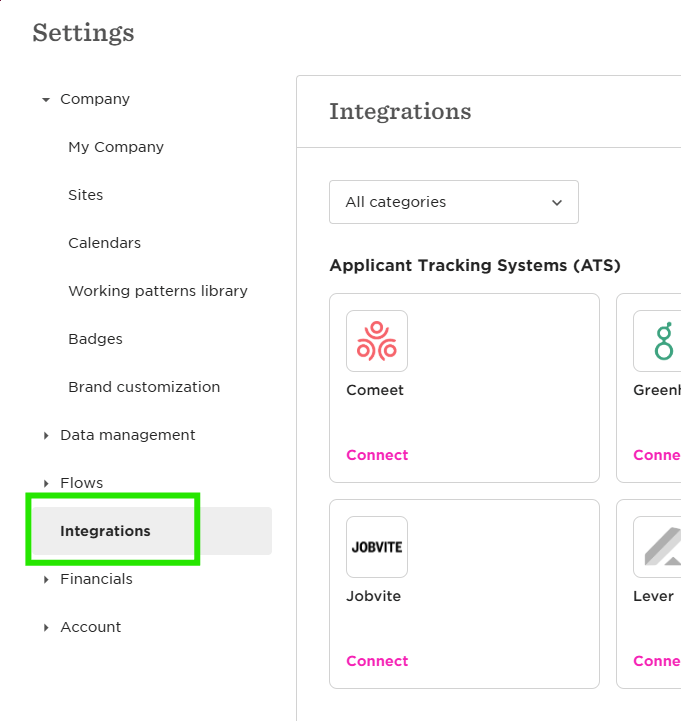The width and height of the screenshot is (681, 721).
Task: Click the Lever card name
Action: 653,596
